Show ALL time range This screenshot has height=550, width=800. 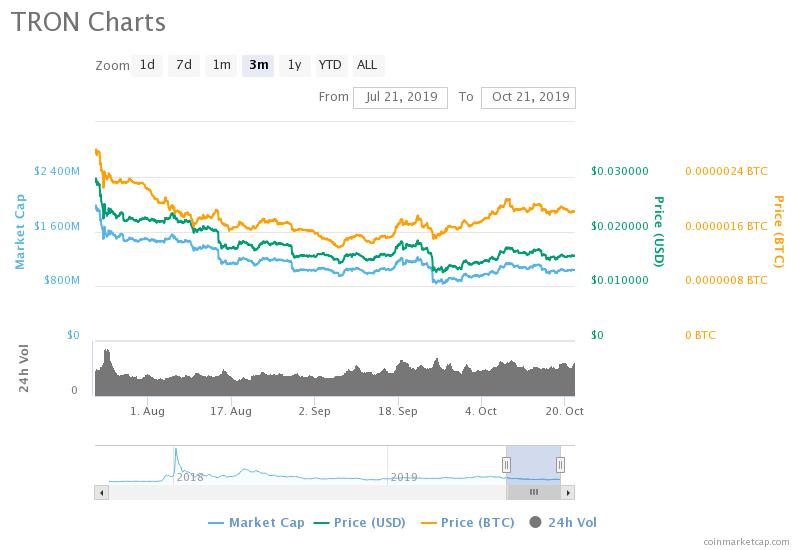[367, 65]
